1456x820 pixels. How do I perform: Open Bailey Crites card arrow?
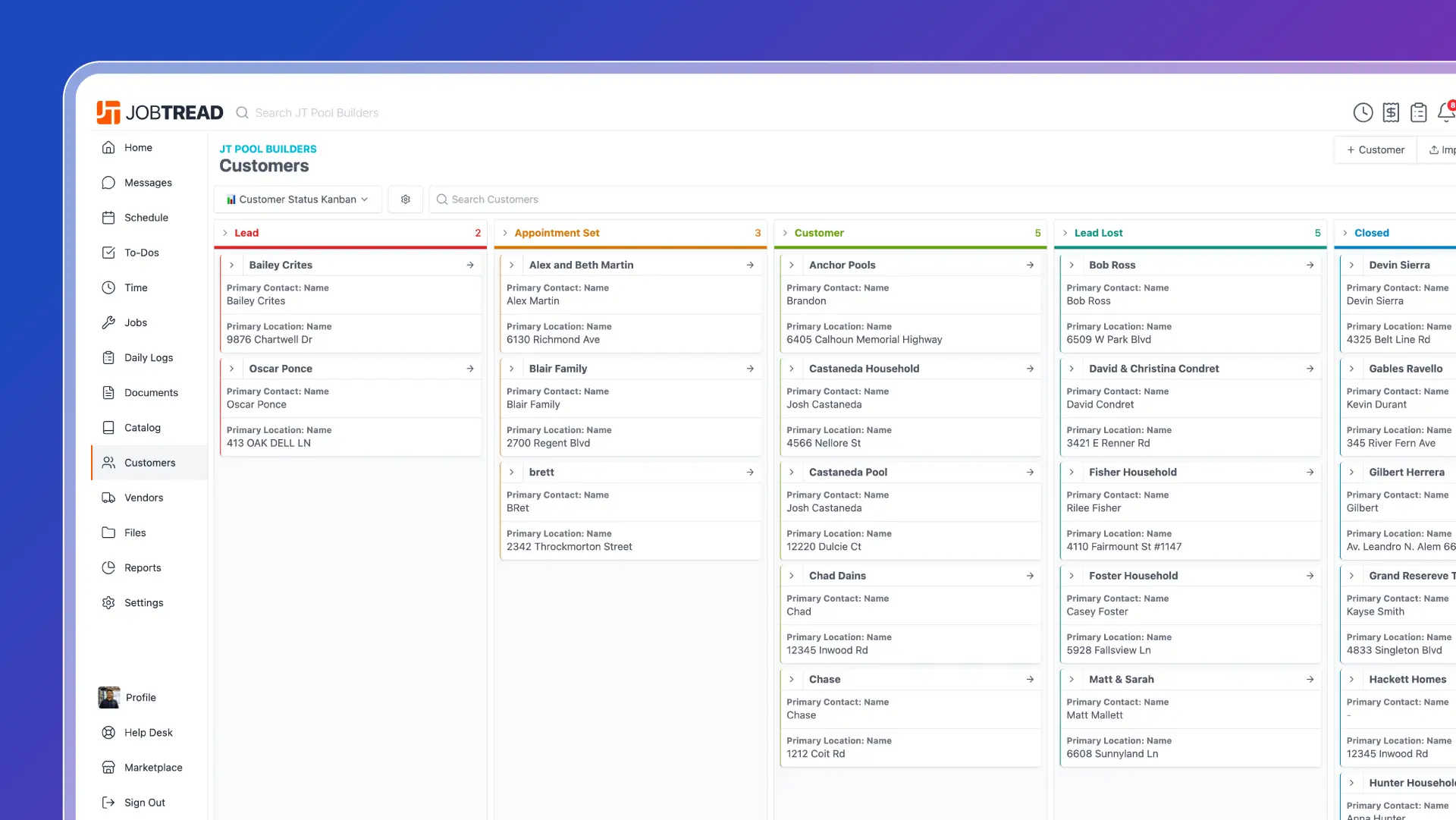point(470,265)
